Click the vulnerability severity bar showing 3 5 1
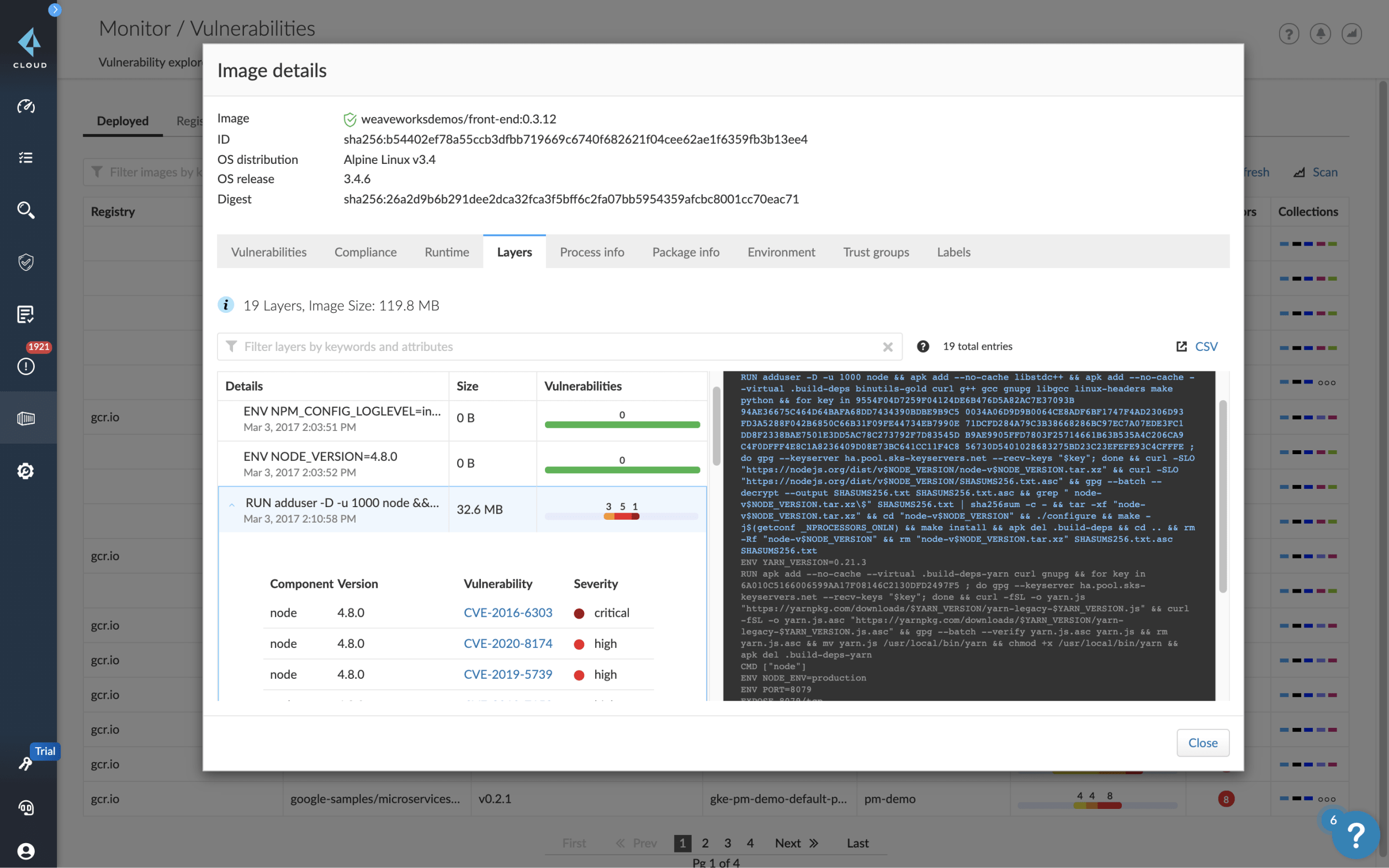Image resolution: width=1389 pixels, height=868 pixels. 621,511
